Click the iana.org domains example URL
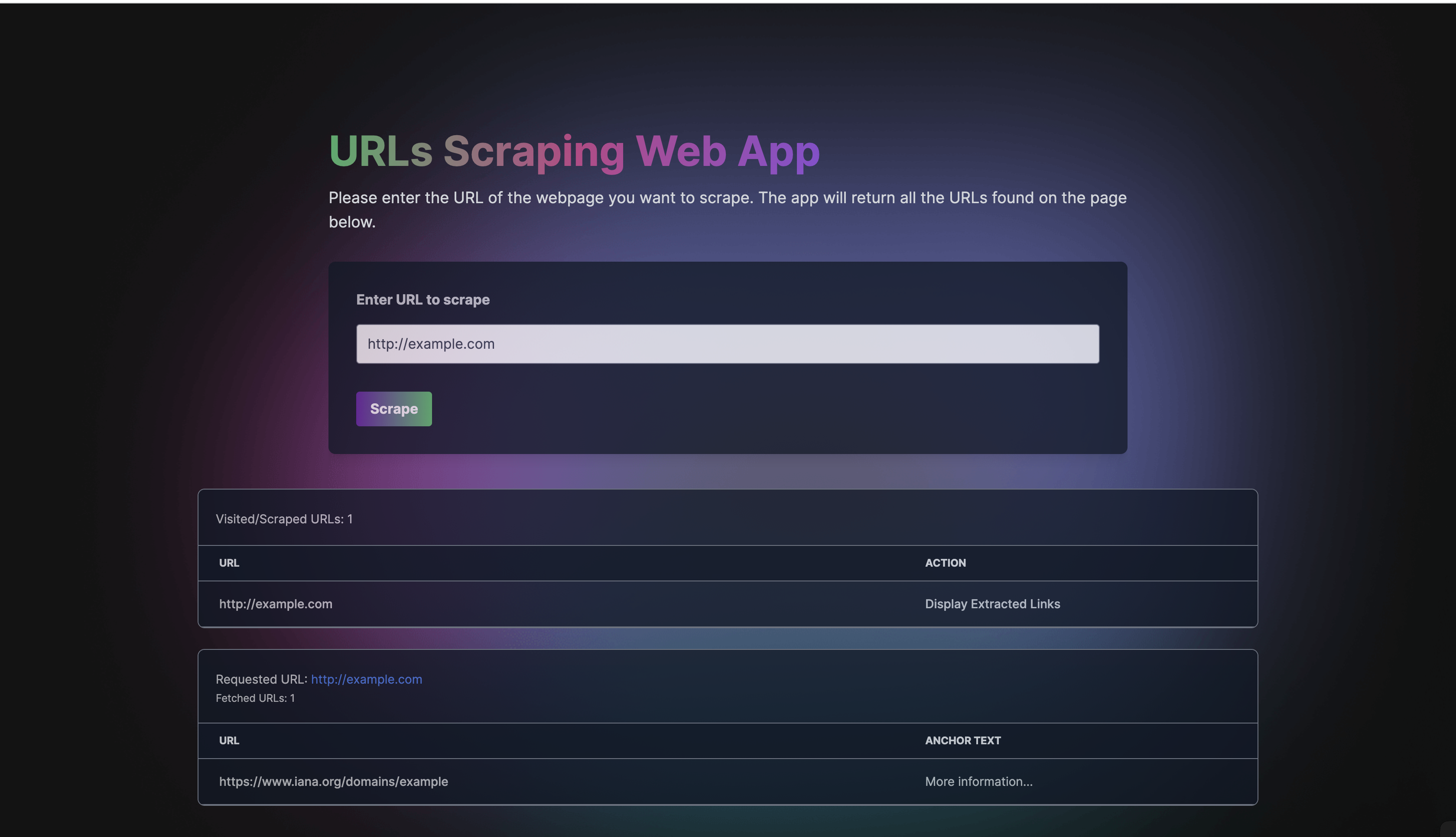The height and width of the screenshot is (837, 1456). click(333, 781)
